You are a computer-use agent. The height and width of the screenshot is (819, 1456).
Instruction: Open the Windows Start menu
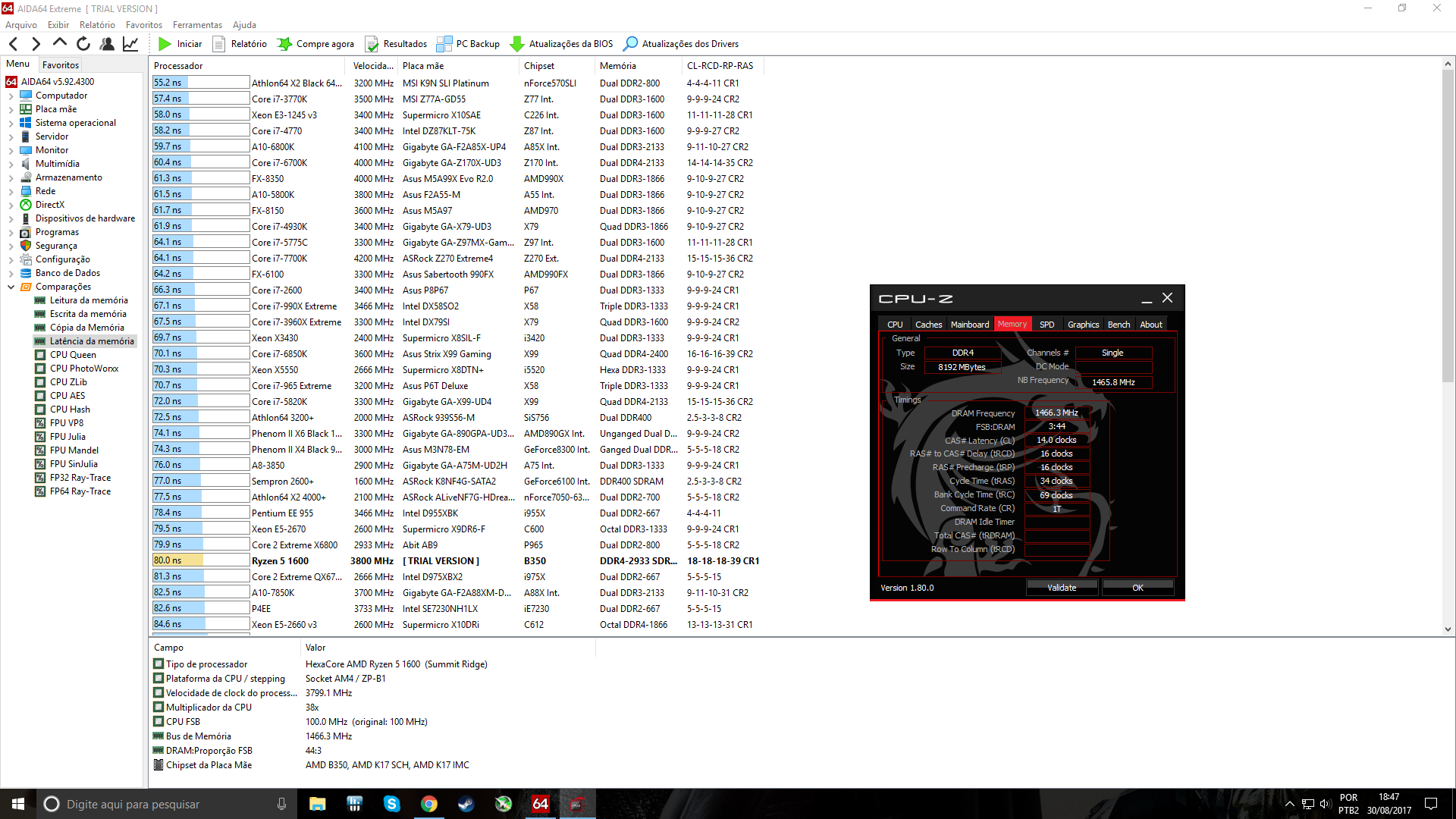(18, 804)
